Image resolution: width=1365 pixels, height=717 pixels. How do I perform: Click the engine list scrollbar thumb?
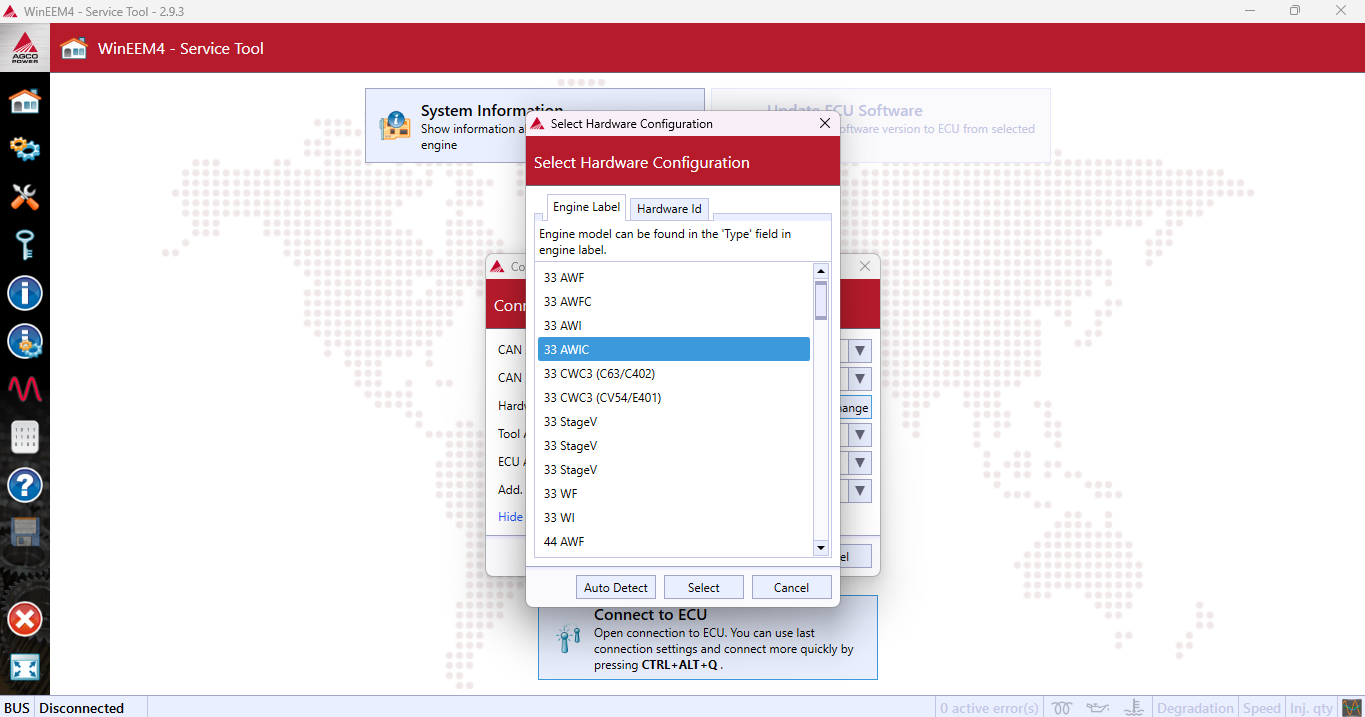coord(821,301)
